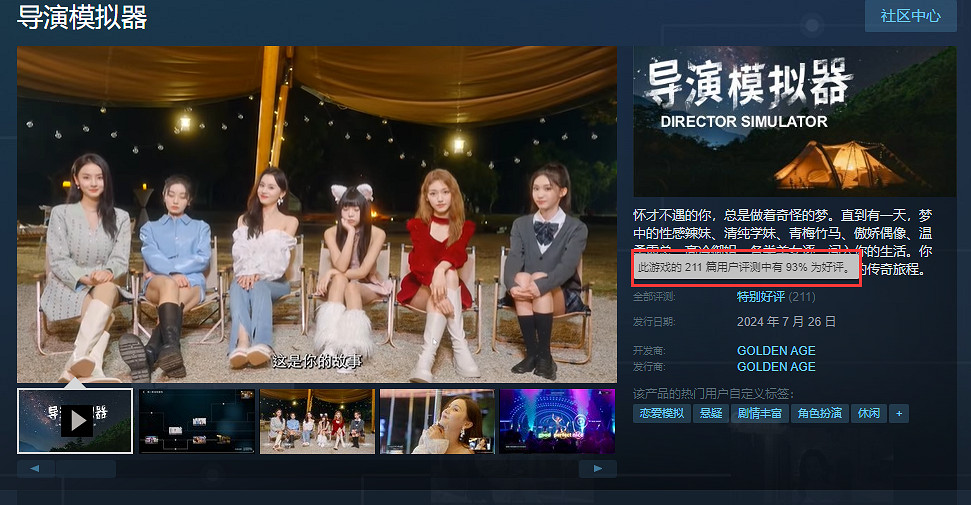The width and height of the screenshot is (971, 505).
Task: Select the woman with earrings screenshot thumbnail
Action: pyautogui.click(x=436, y=421)
